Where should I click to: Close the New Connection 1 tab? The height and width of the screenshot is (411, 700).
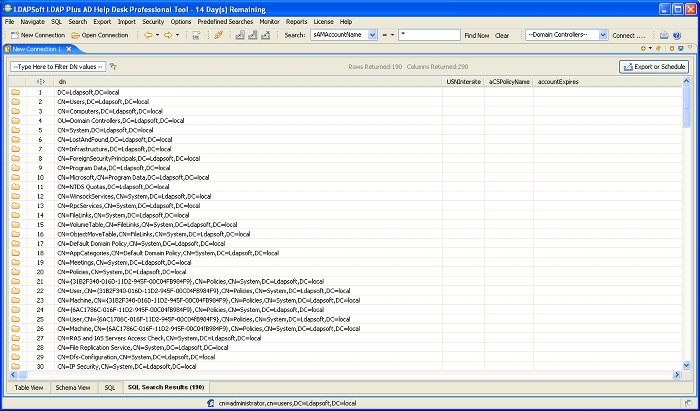(67, 48)
